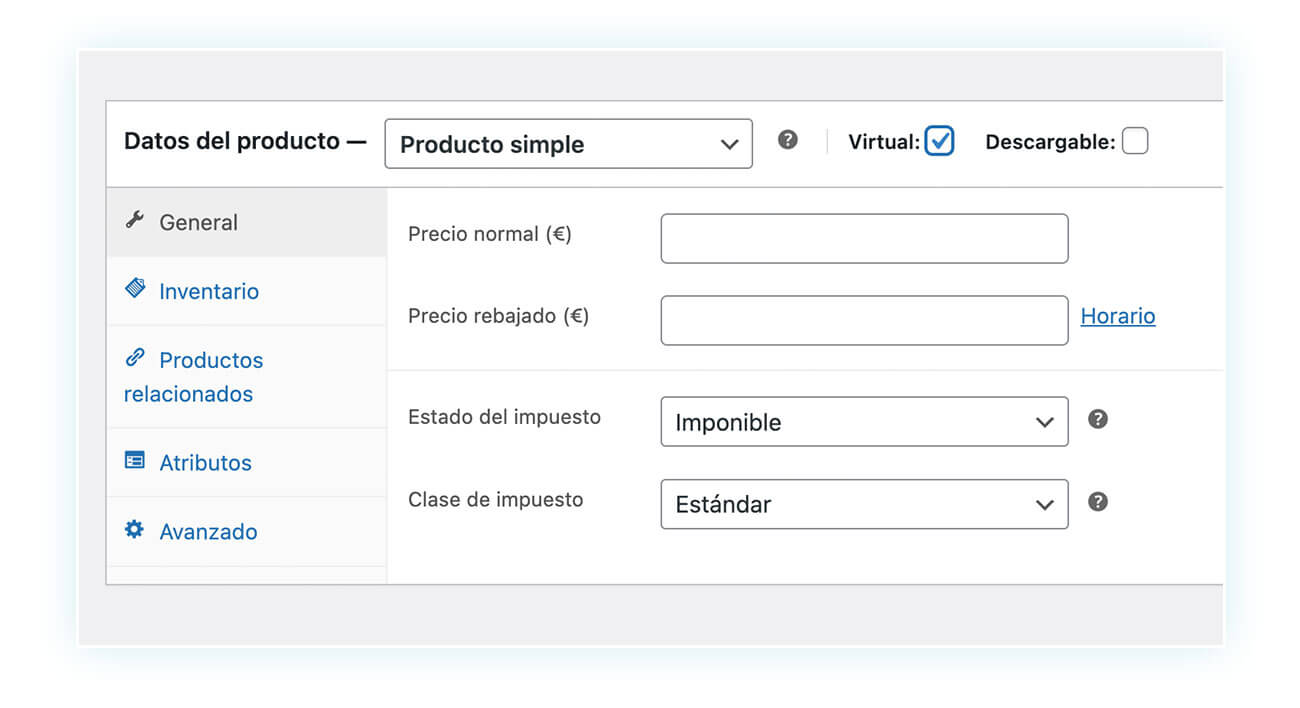Viewport: 1300px width, 708px height.
Task: Expand the Clase de impuesto dropdown
Action: (864, 504)
